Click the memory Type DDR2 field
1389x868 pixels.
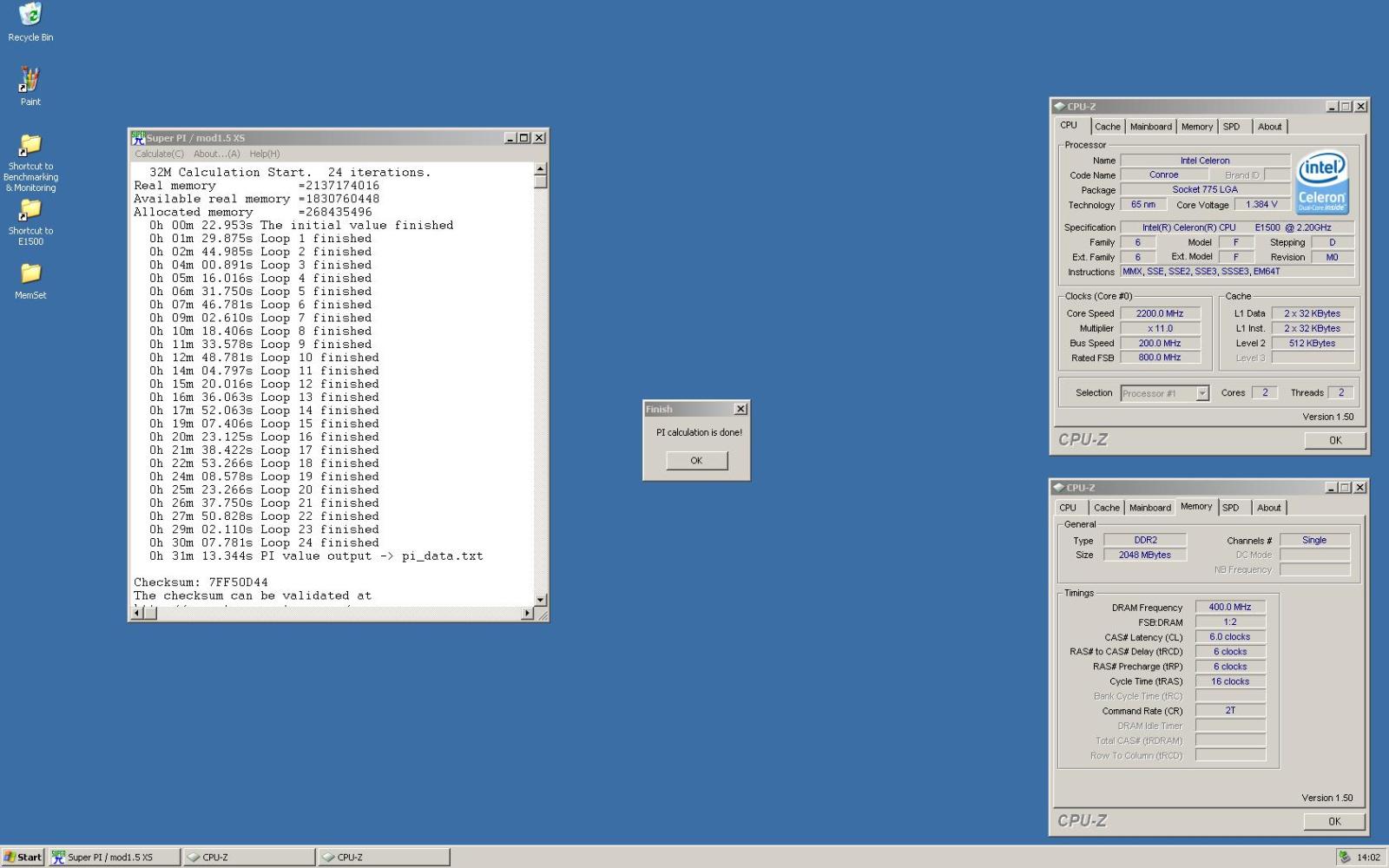tap(1145, 540)
